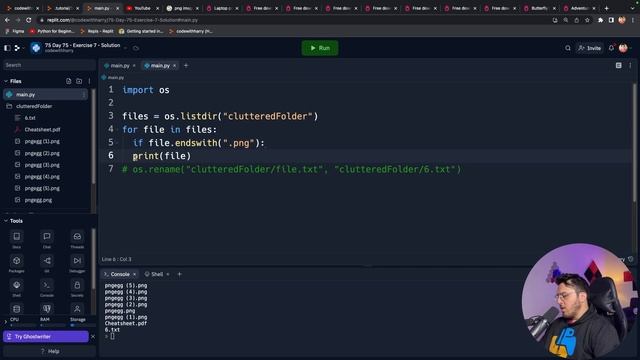Reload the browser page
The width and height of the screenshot is (640, 360).
[x=28, y=20]
